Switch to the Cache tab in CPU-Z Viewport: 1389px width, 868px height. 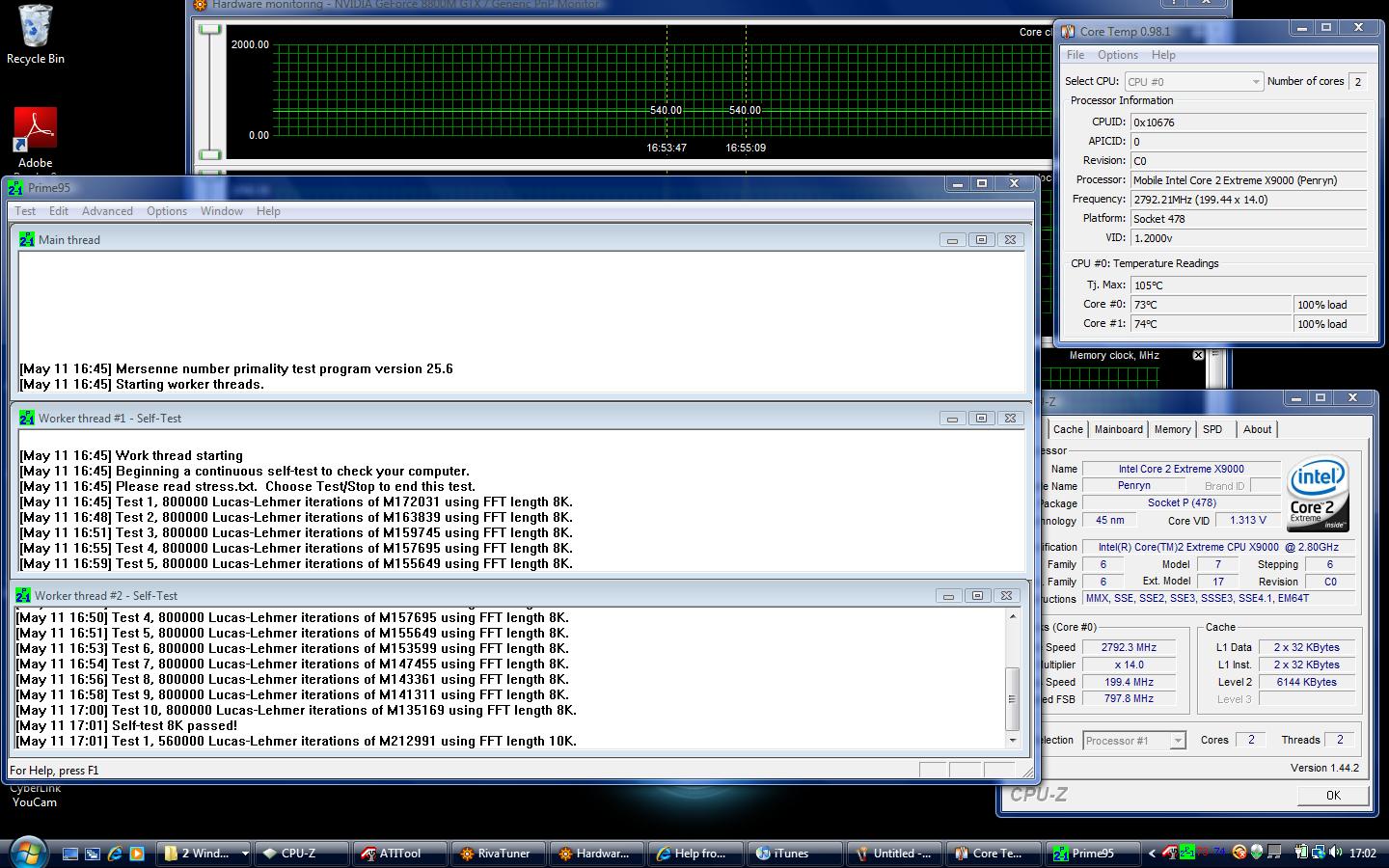[1068, 429]
